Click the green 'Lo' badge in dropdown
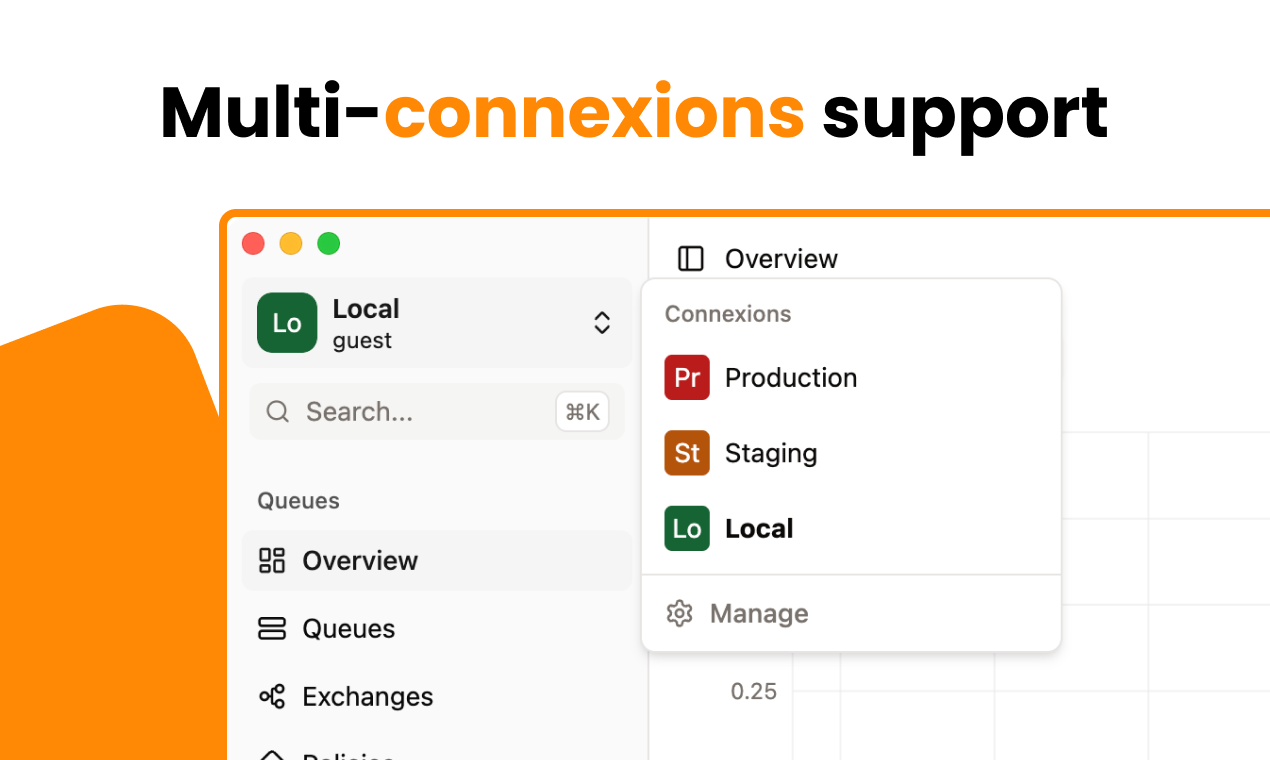Screen dimensions: 1270x760 [687, 528]
